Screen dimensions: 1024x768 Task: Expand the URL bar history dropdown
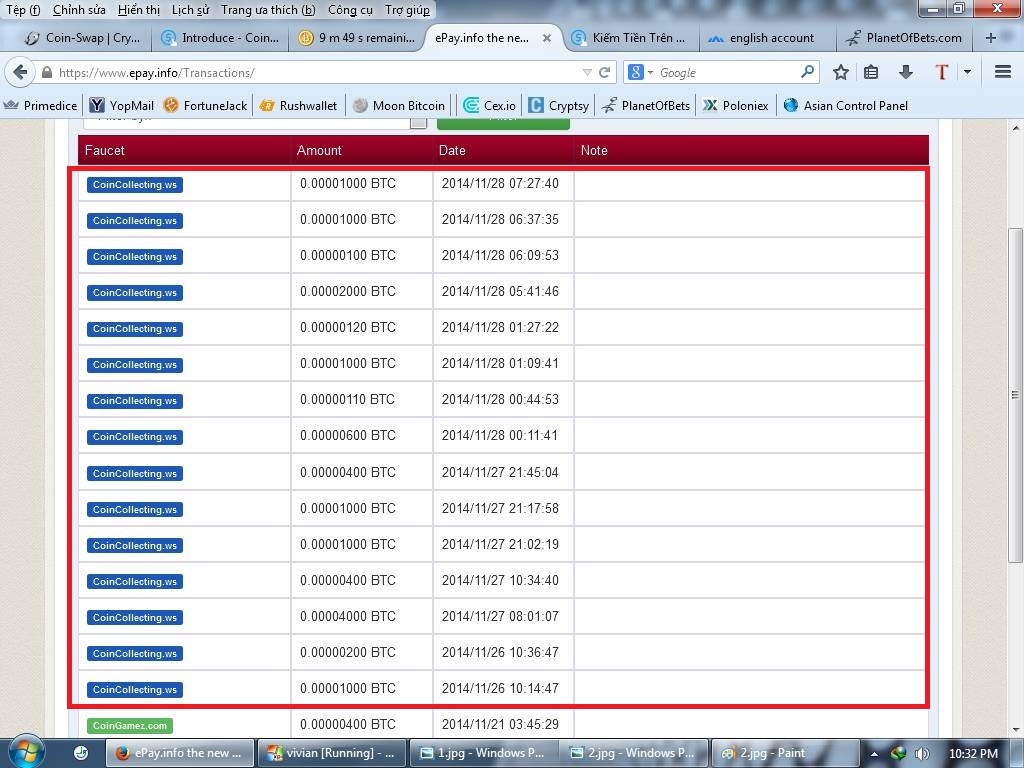587,73
